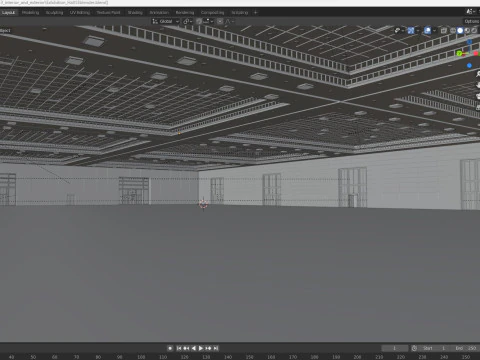Screen dimensions: 480x360
Task: Open the viewport Options popover
Action: tap(472, 21)
